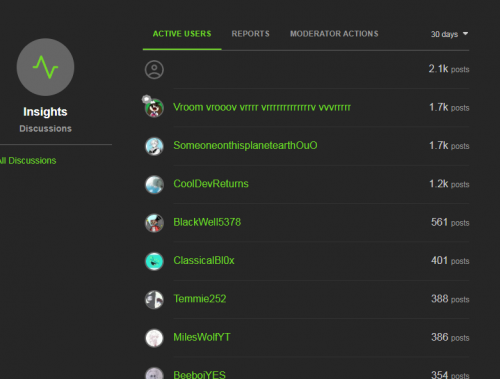Open the anonymous user avatar with 2.1k posts
This screenshot has width=500, height=379.
(x=154, y=70)
